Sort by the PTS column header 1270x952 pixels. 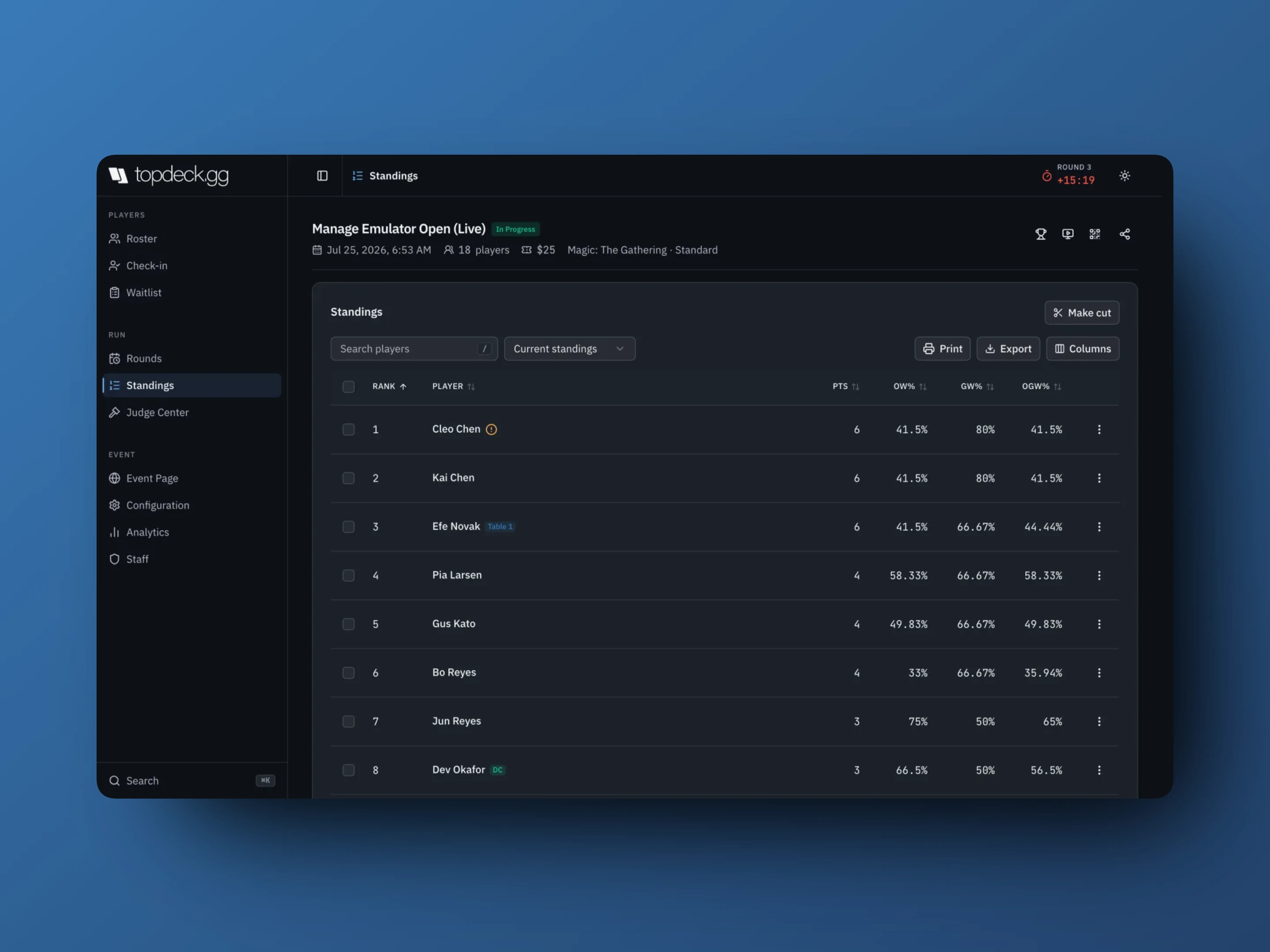846,387
